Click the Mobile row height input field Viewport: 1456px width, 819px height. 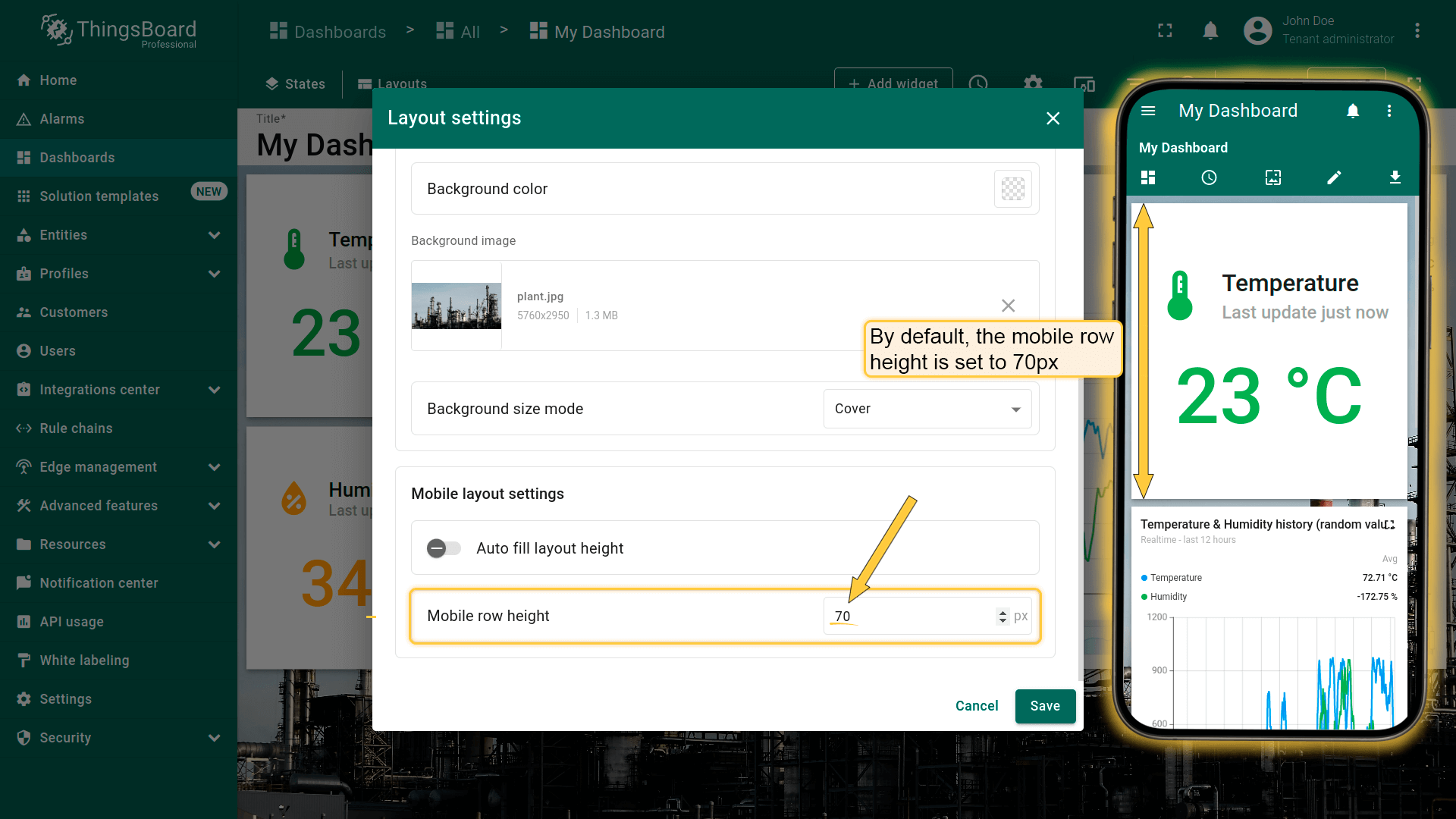click(x=910, y=617)
